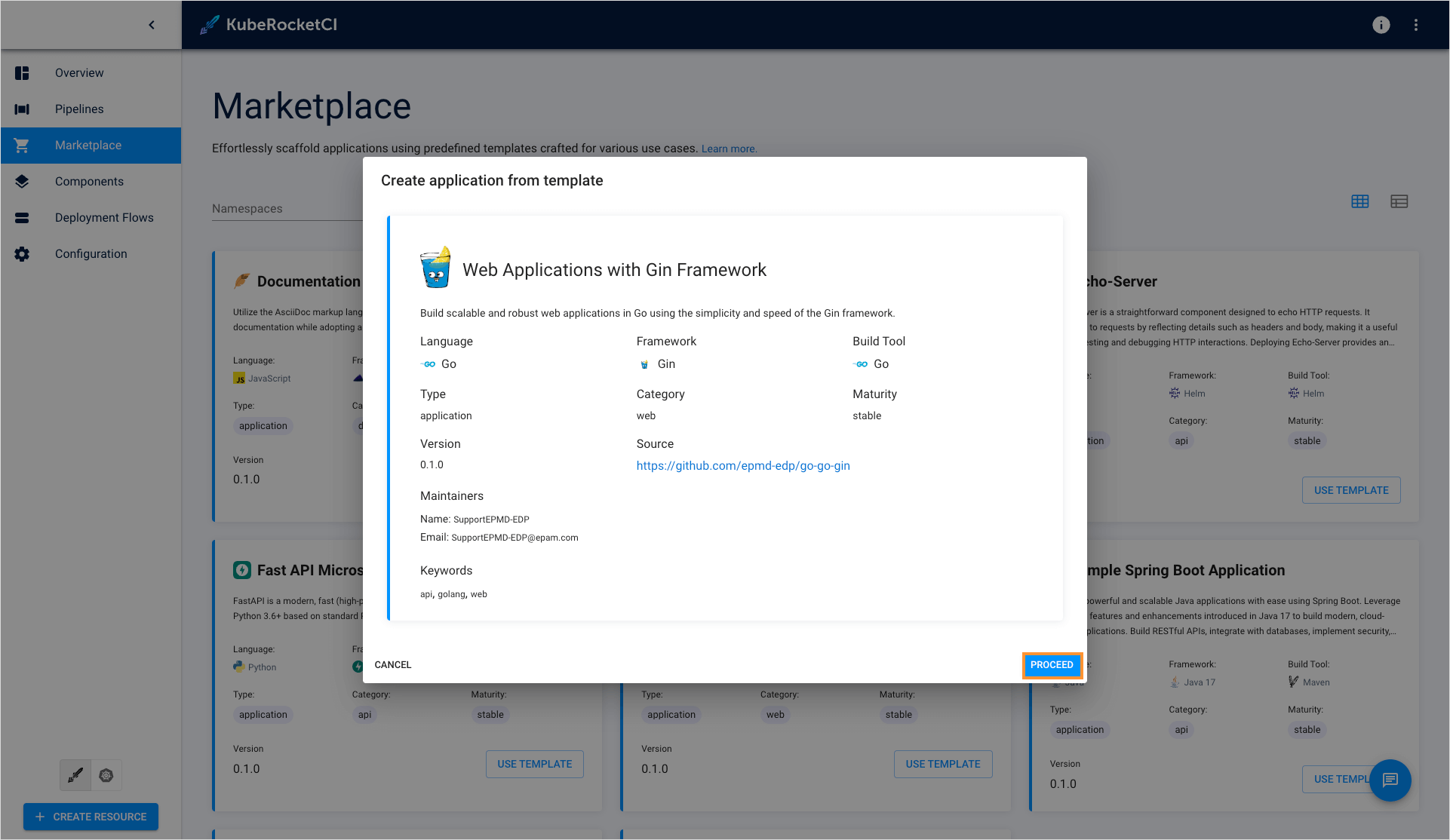Screen dimensions: 1450x840
Task: Toggle Kubernetes view with the wheel icon
Action: click(106, 774)
